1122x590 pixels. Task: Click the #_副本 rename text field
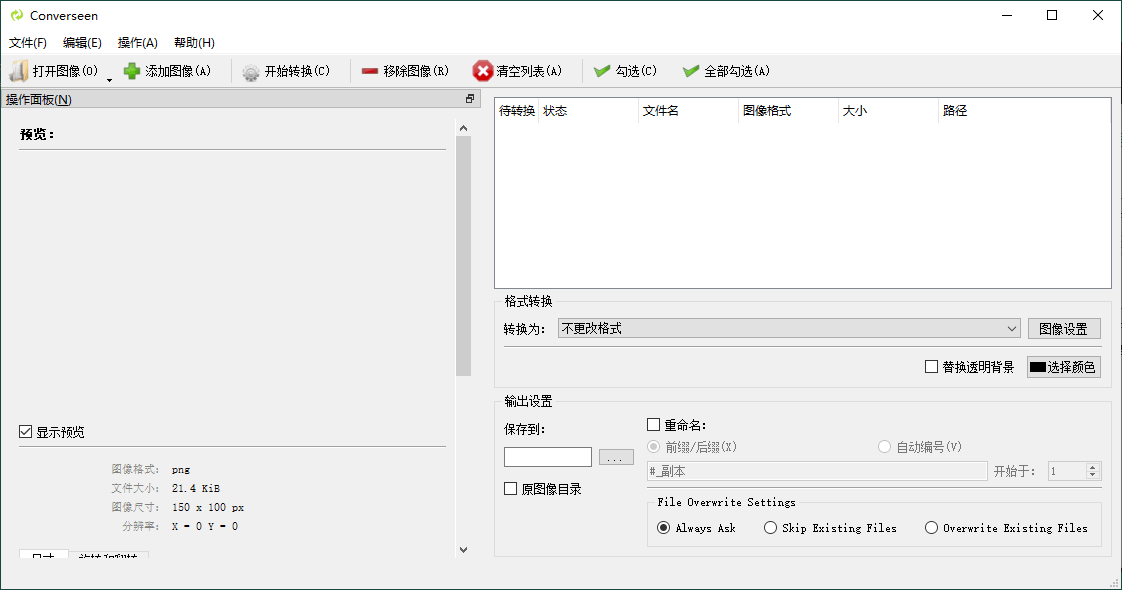[817, 471]
